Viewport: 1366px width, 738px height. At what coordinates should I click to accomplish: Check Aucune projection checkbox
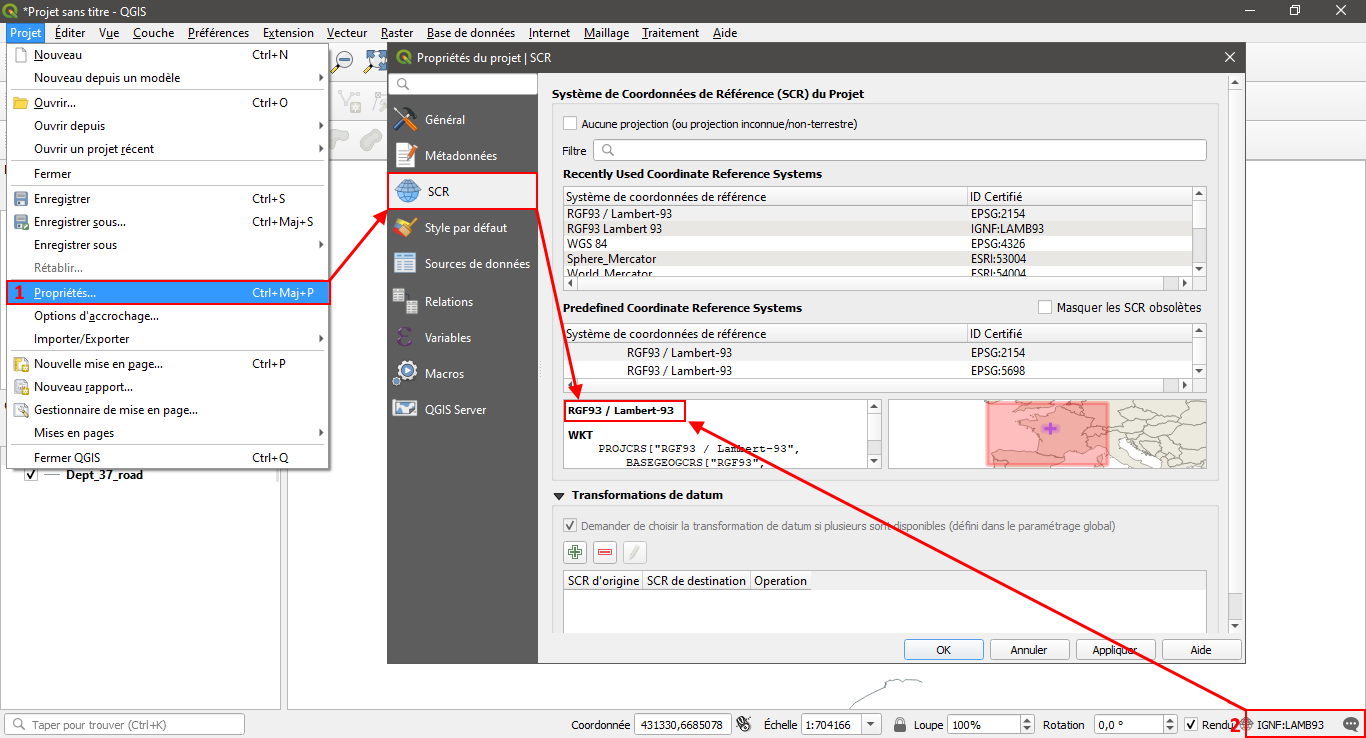pyautogui.click(x=570, y=124)
